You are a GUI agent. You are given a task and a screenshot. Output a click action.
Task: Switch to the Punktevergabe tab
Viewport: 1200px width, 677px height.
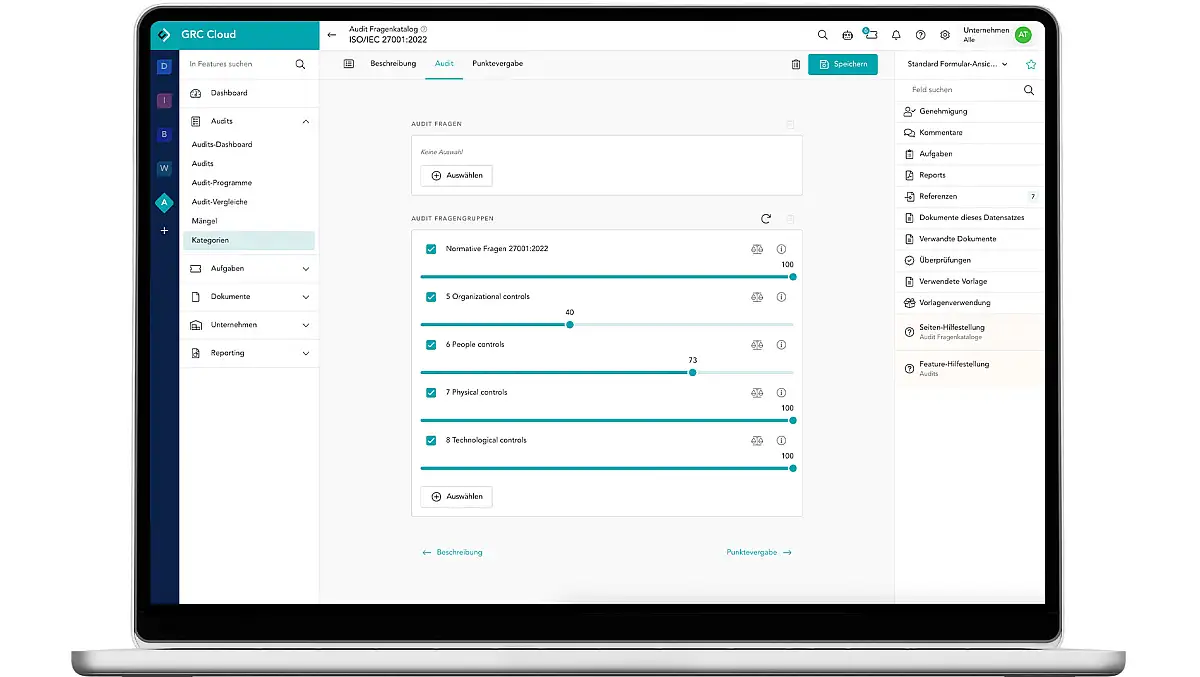(497, 64)
